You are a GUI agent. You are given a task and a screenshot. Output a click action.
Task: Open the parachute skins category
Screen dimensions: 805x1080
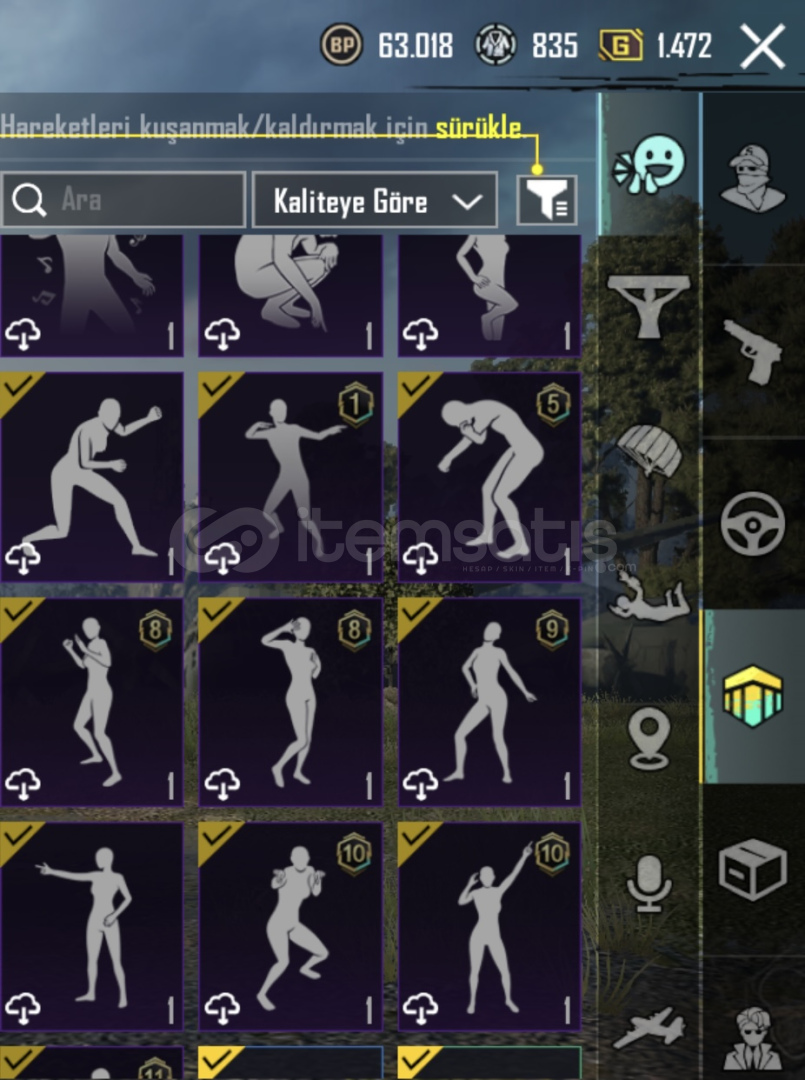pyautogui.click(x=649, y=449)
